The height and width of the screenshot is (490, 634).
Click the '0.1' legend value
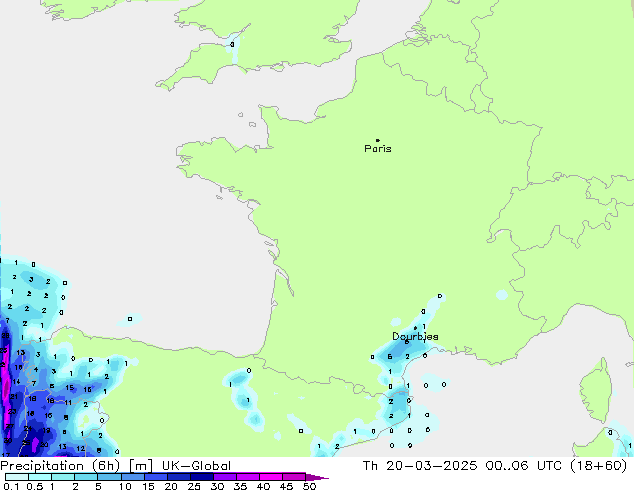pos(12,486)
